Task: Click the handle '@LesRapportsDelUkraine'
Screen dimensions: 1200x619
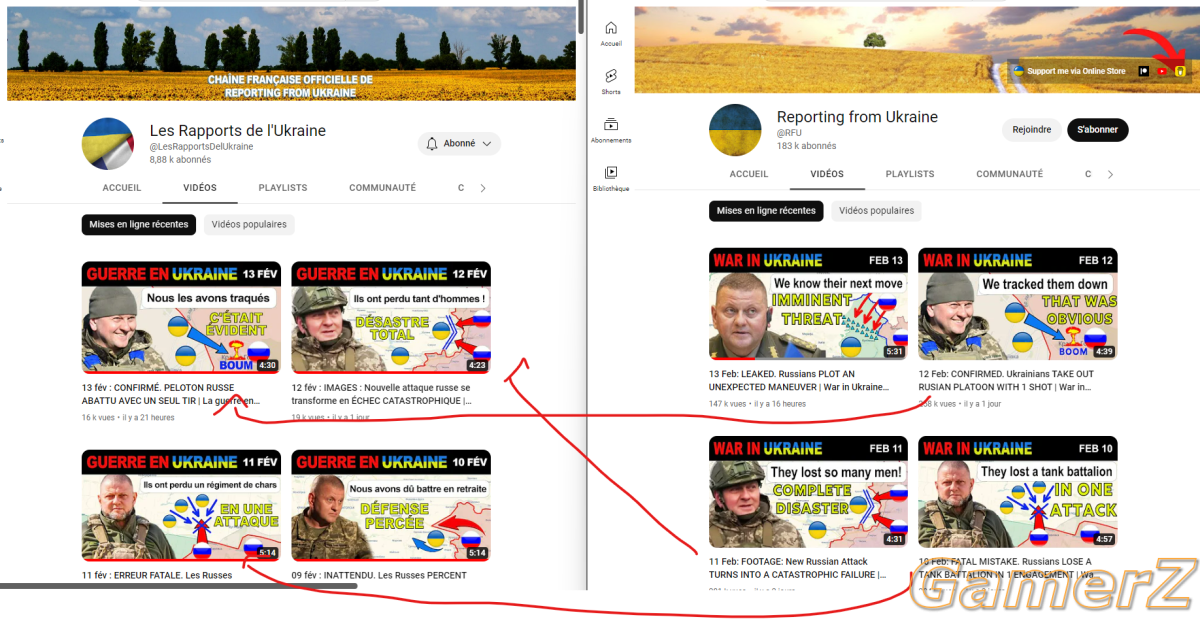Action: (201, 146)
